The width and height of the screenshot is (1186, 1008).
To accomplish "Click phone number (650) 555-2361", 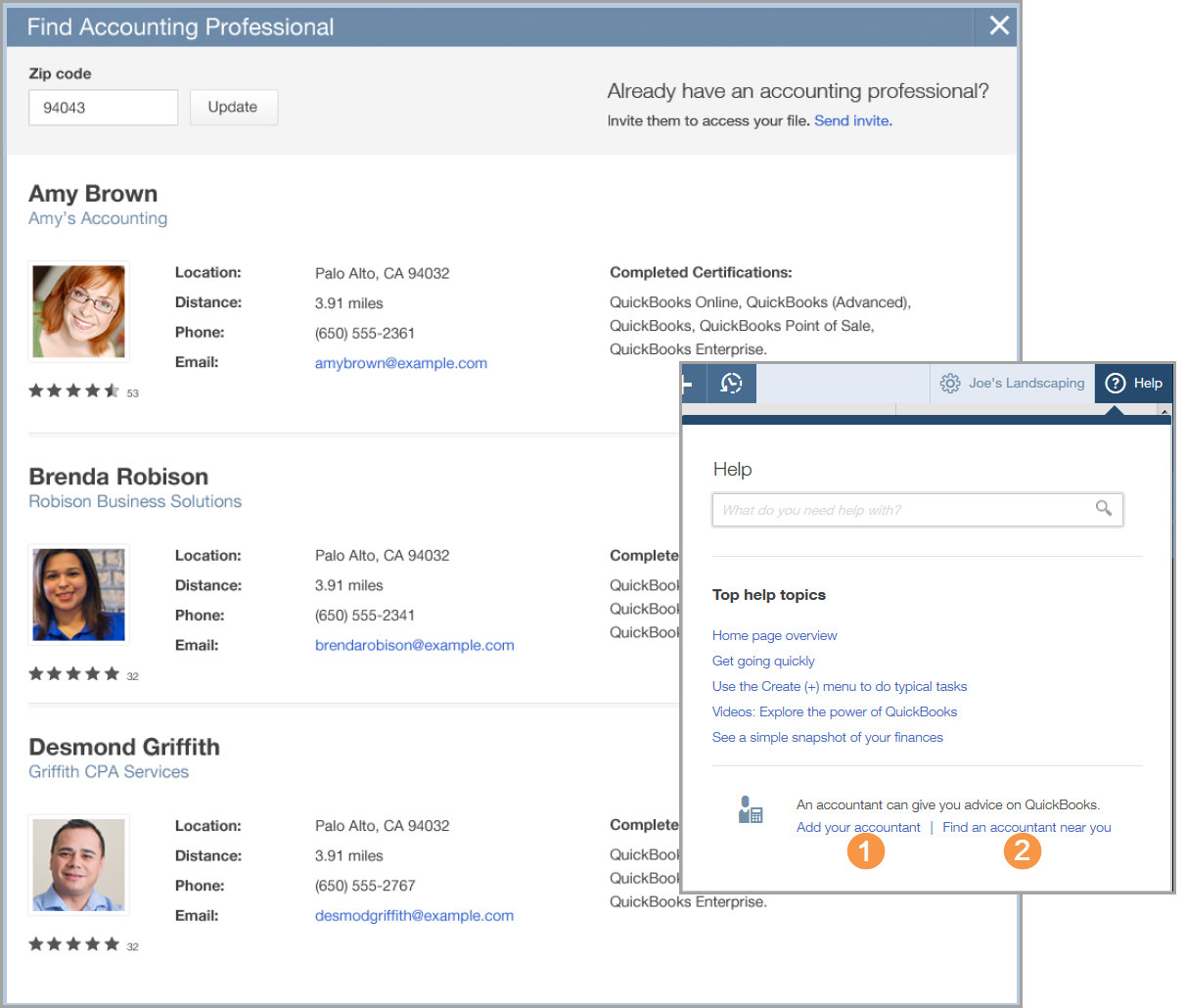I will (365, 334).
